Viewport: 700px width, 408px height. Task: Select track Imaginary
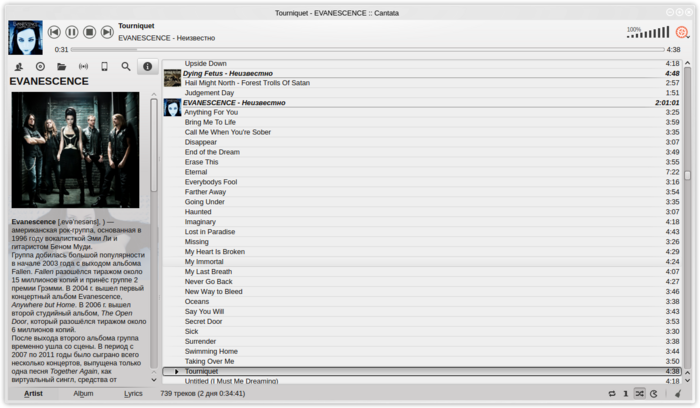422,222
